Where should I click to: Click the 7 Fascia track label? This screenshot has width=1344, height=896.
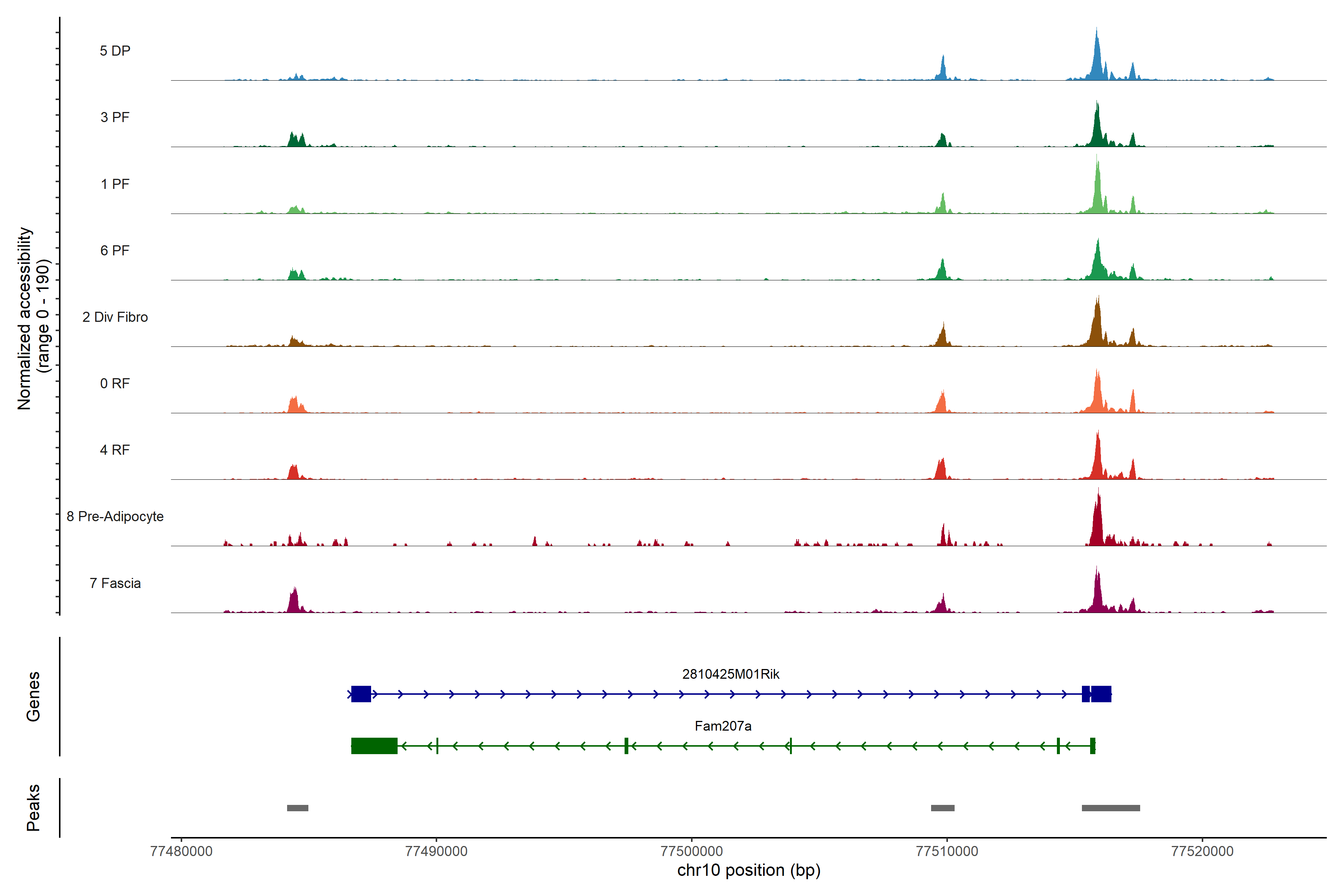pos(115,583)
